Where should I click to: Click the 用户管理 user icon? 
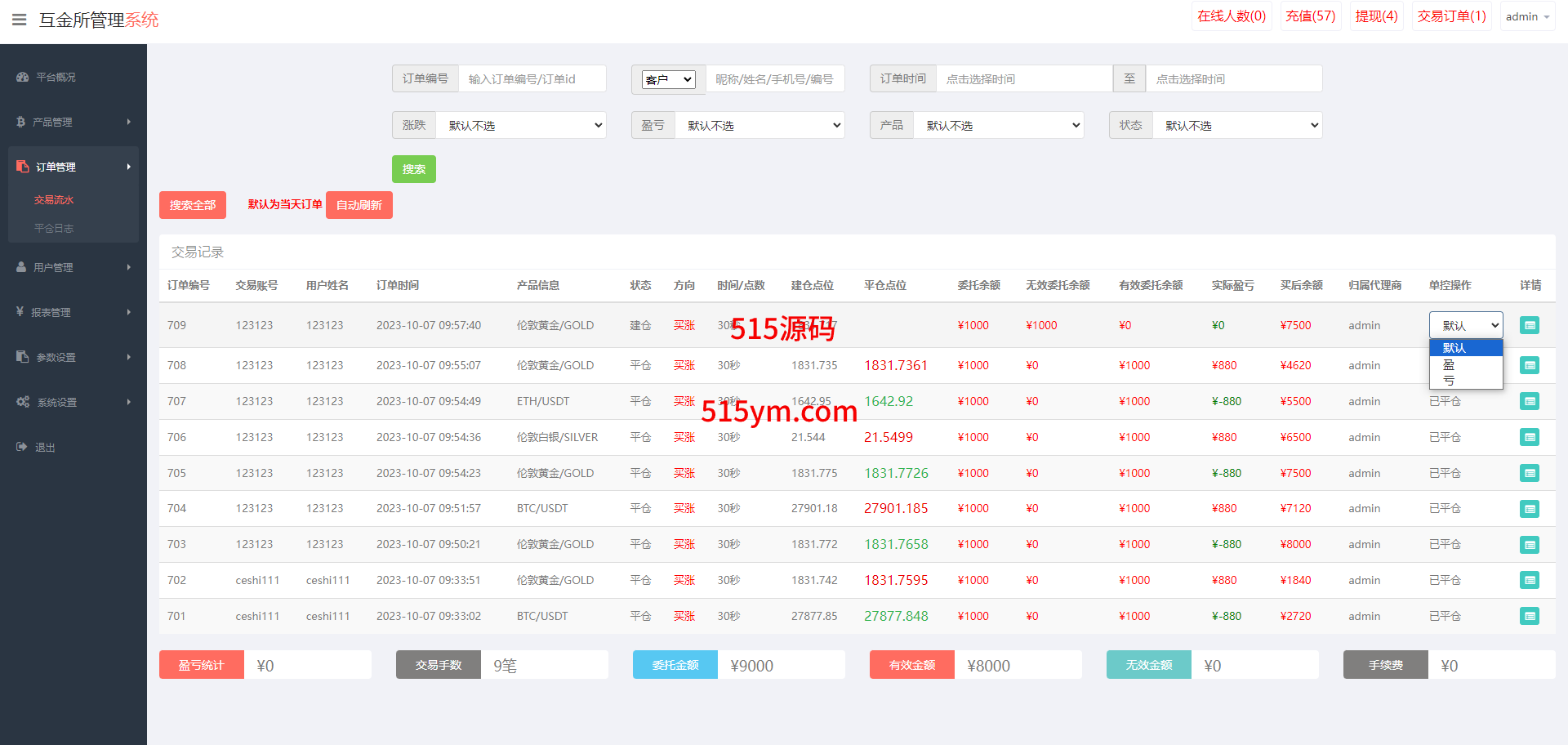(x=21, y=267)
